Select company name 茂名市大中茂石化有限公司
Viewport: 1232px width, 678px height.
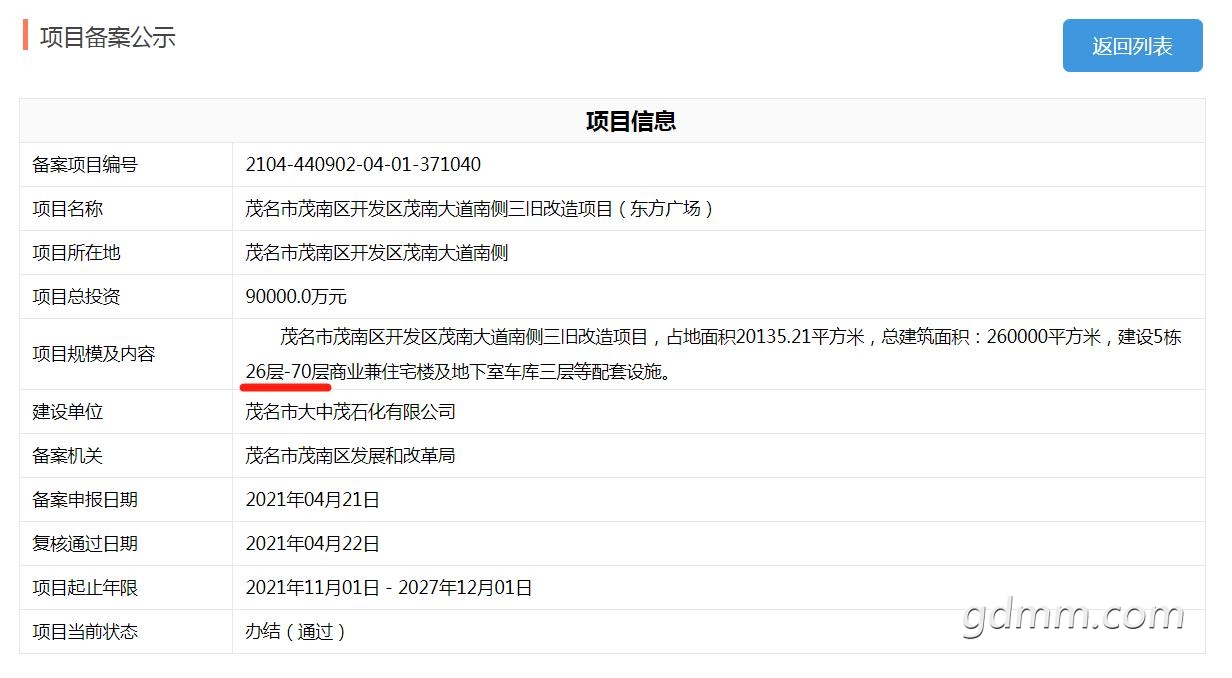(351, 412)
